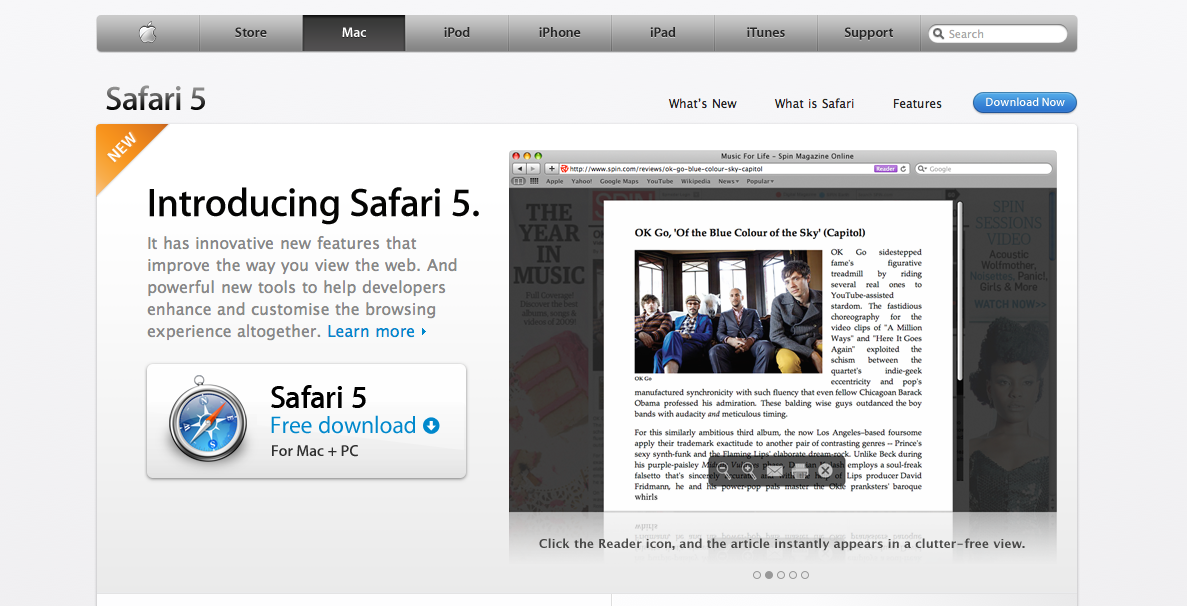Click the blue download arrow icon
1187x606 pixels.
point(431,425)
